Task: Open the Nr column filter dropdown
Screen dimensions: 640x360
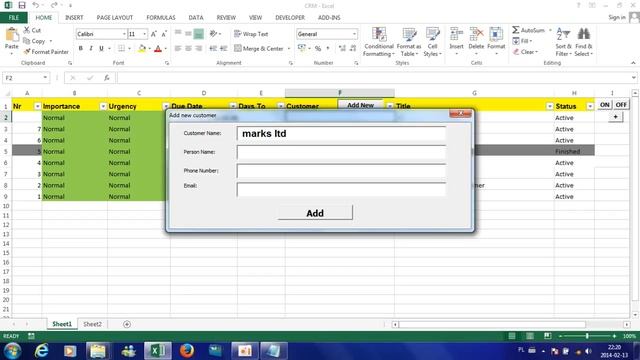Action: pos(37,107)
